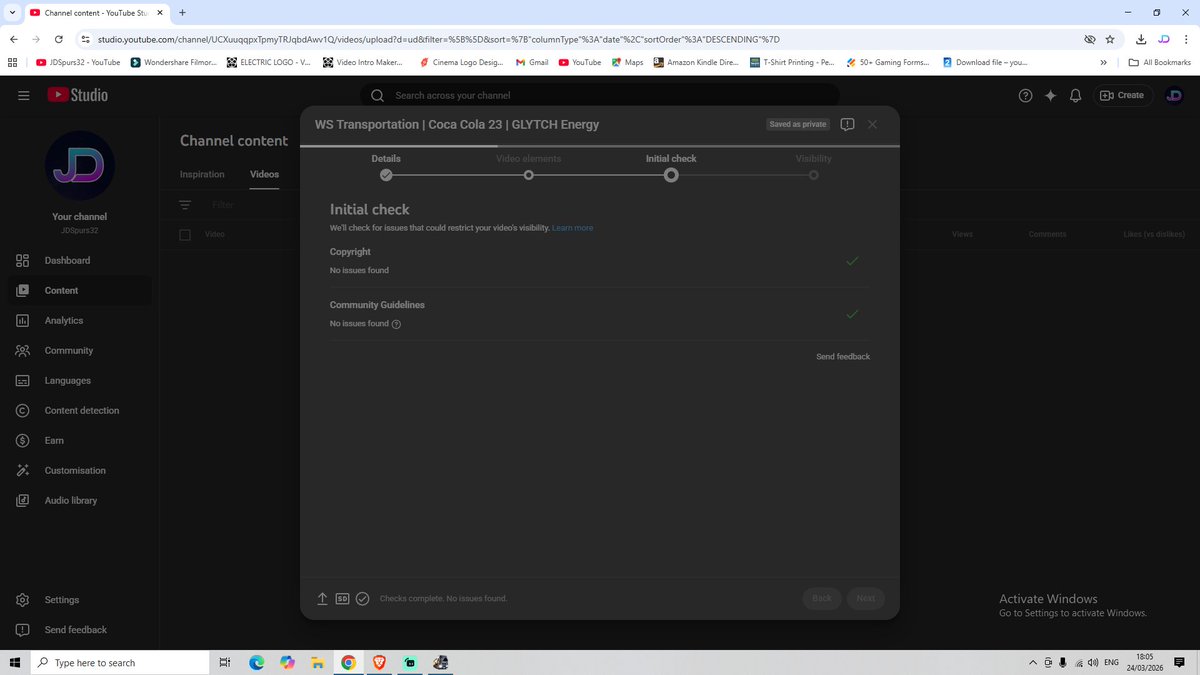This screenshot has height=675, width=1200.
Task: Open the All Bookmarks folder
Action: pyautogui.click(x=1159, y=62)
